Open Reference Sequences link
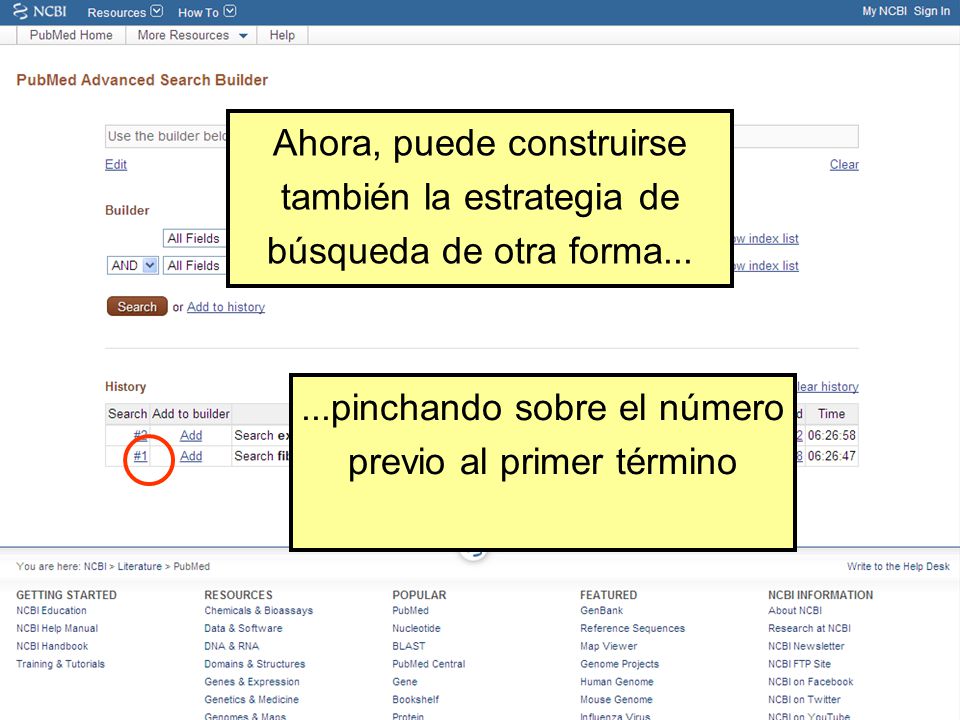The height and width of the screenshot is (720, 960). coord(632,628)
